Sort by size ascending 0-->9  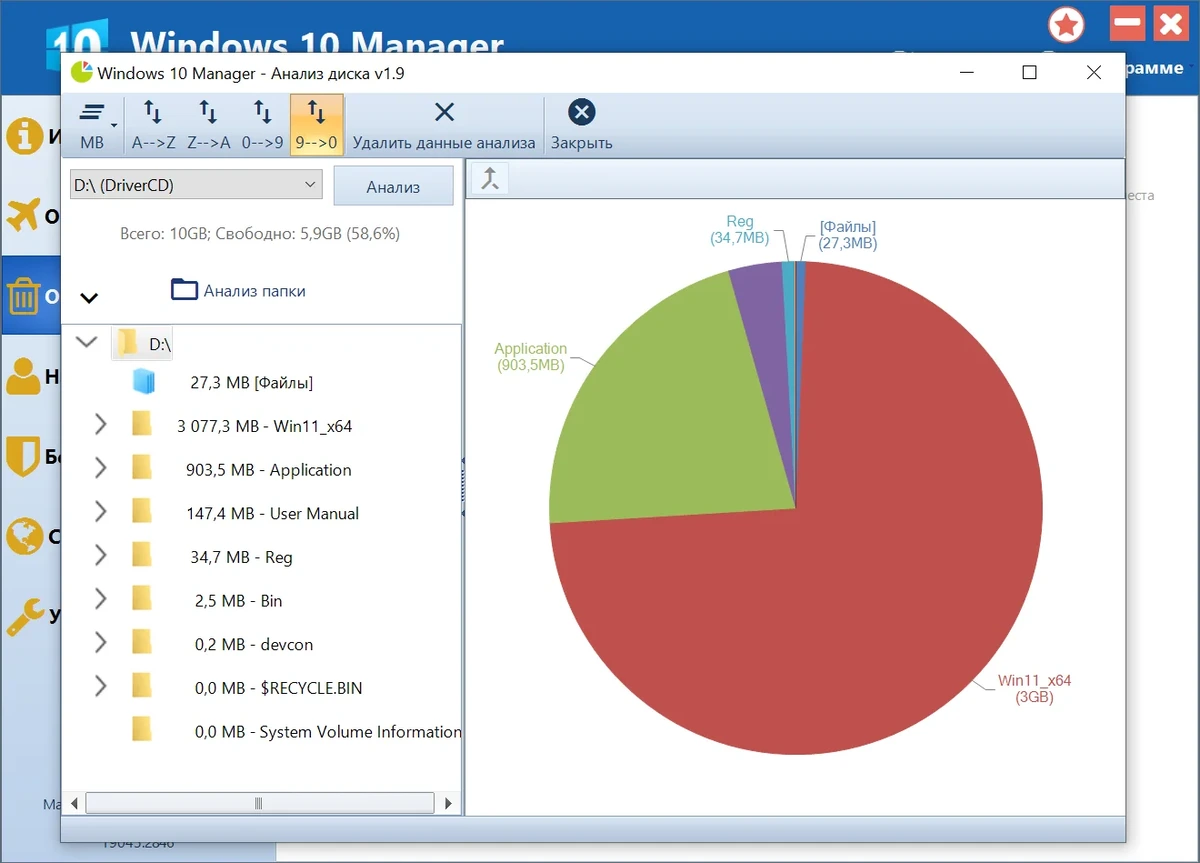(262, 125)
